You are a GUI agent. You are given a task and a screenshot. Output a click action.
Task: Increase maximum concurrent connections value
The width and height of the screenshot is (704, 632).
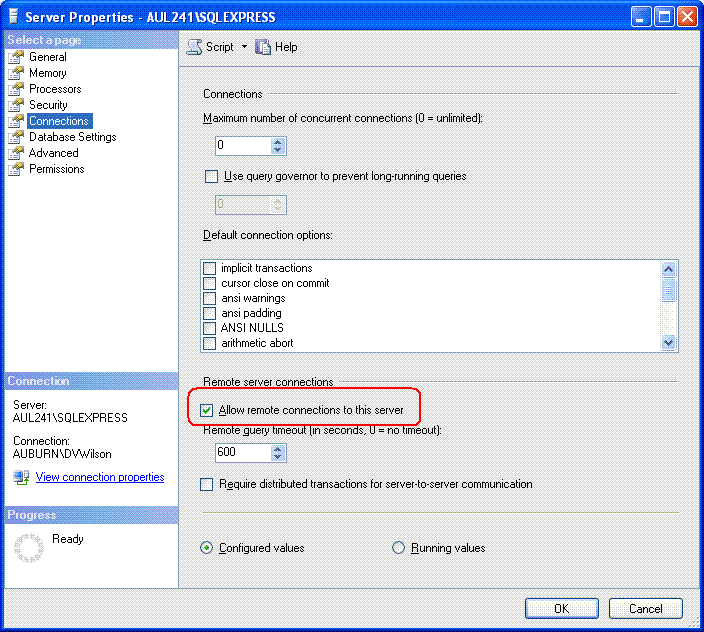[x=278, y=141]
